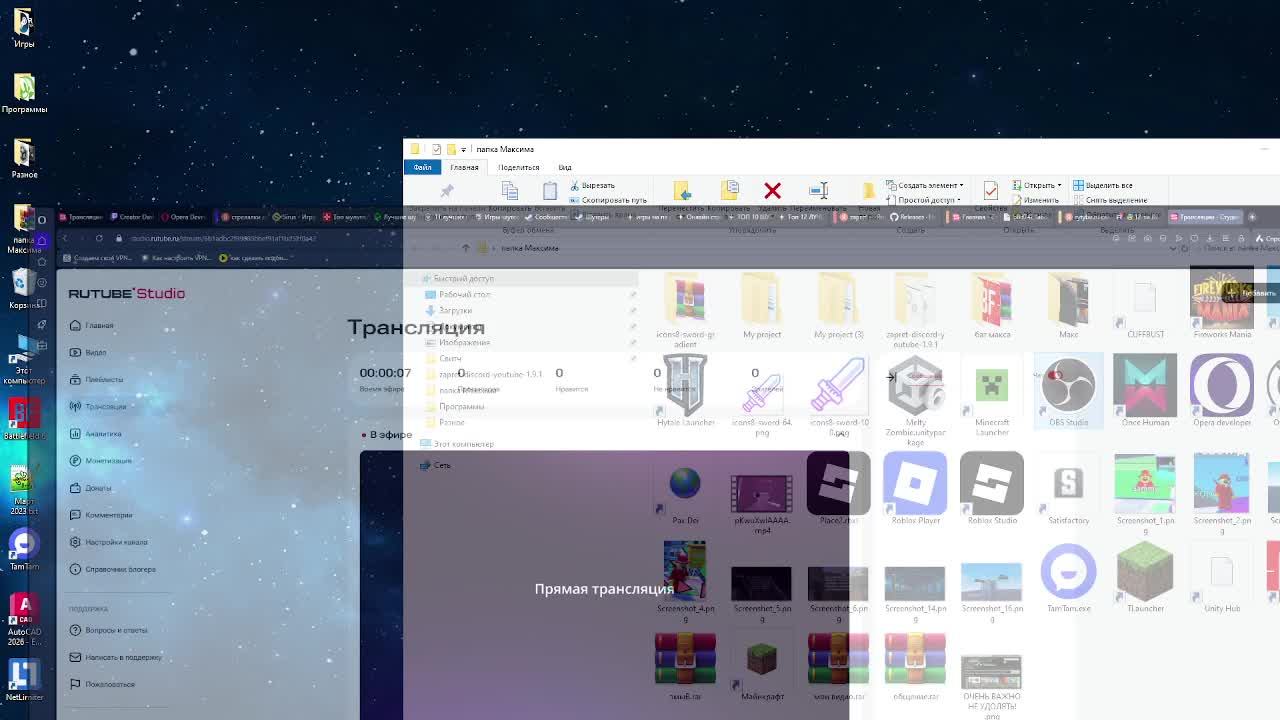This screenshot has height=720, width=1280.
Task: Click the Properties checkmark icon in ribbon
Action: (x=990, y=190)
